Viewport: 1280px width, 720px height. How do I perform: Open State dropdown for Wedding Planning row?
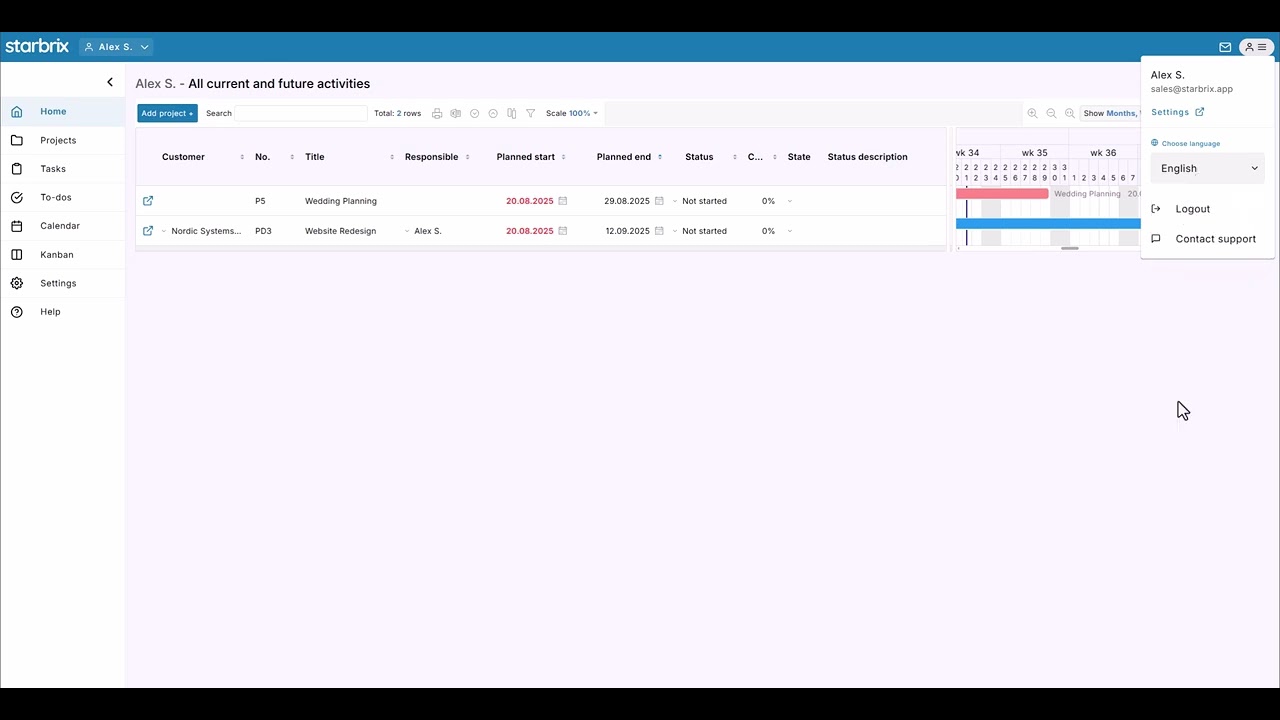tap(790, 201)
